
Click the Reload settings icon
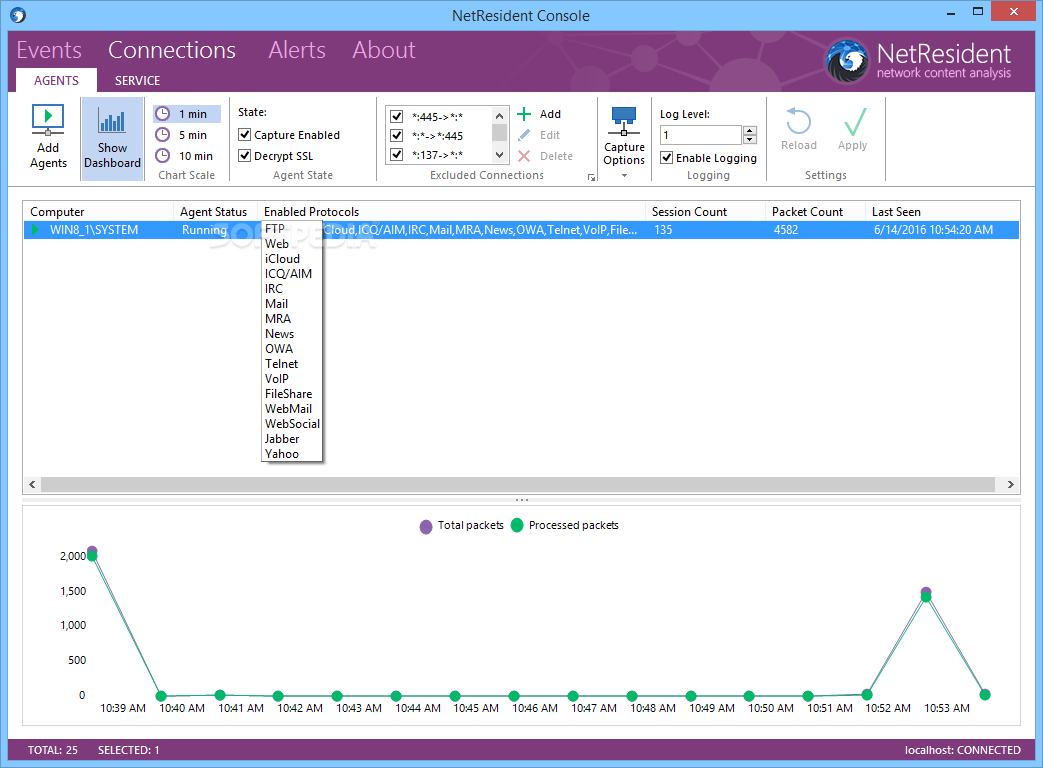798,122
